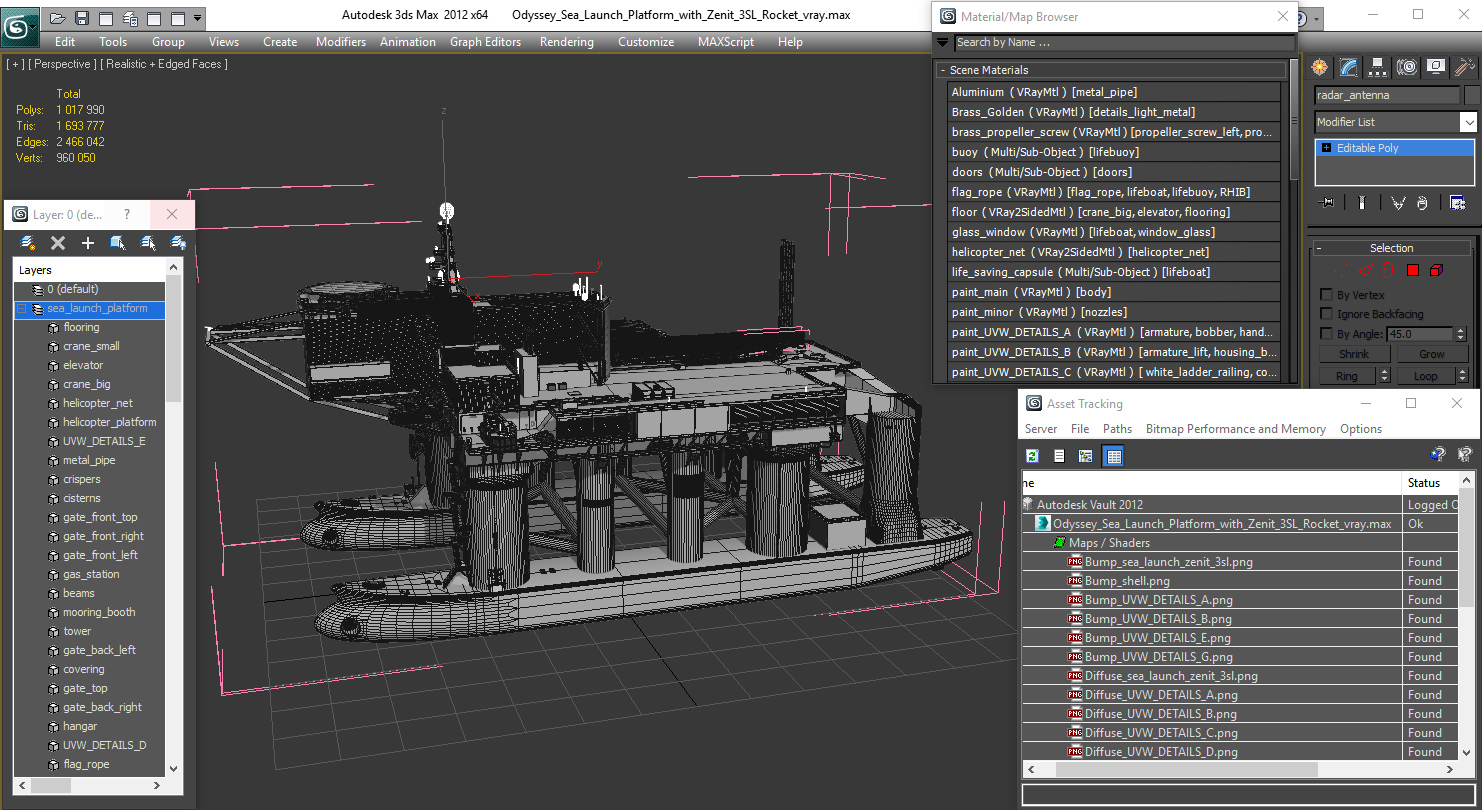Click the Shrink button
Viewport: 1482px width, 810px height.
pos(1354,354)
